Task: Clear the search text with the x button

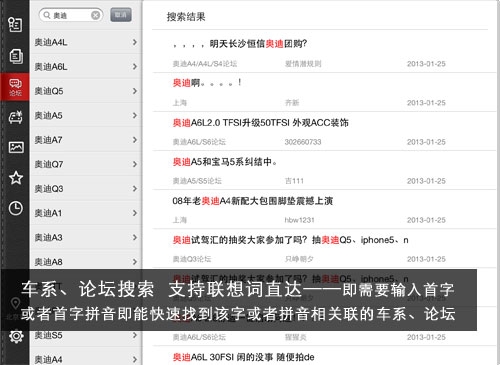Action: tap(95, 15)
